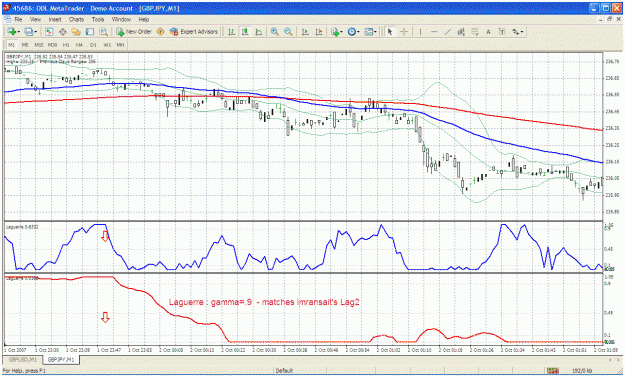Click the Profiles toolbar icon
625x377 pixels.
point(28,32)
